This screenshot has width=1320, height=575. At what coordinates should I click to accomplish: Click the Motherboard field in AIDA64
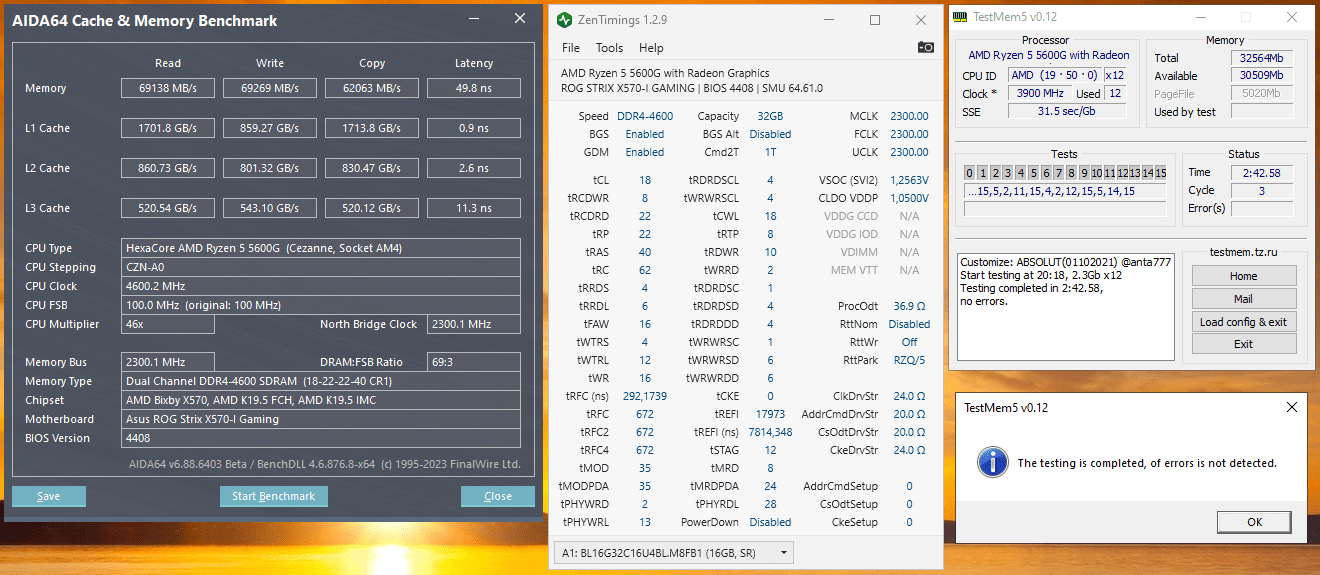[321, 419]
